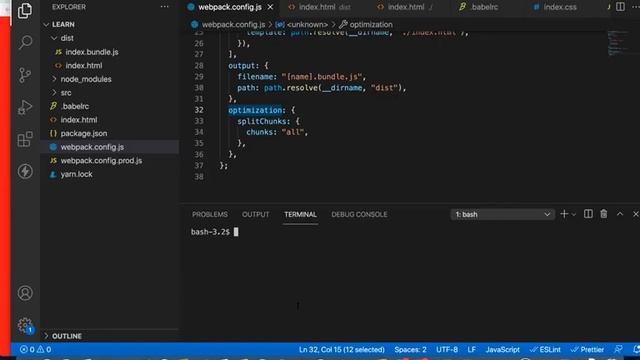Open the Manage settings gear
The height and width of the screenshot is (360, 640).
click(x=25, y=325)
